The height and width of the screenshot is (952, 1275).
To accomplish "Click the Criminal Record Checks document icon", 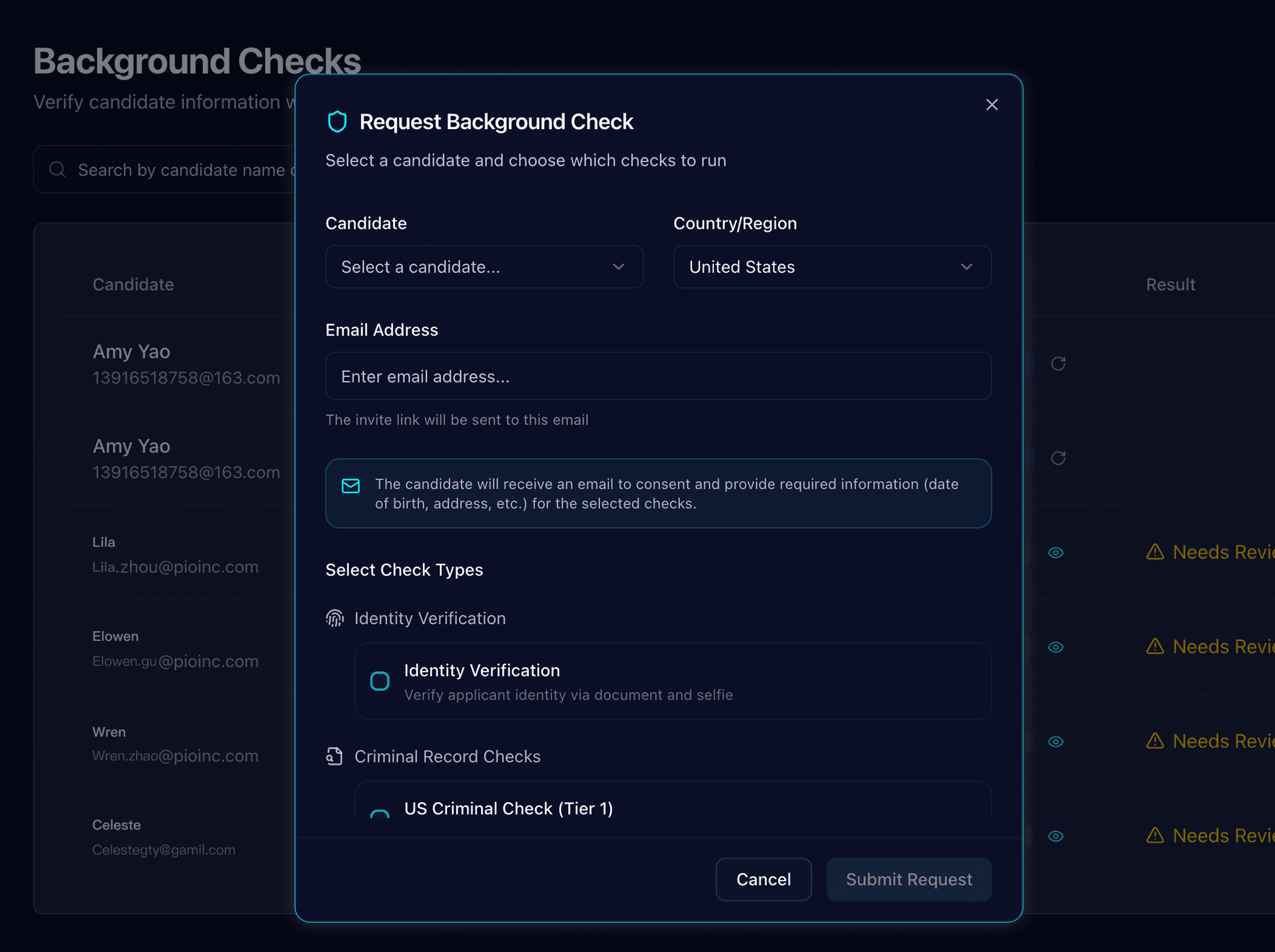I will 335,756.
